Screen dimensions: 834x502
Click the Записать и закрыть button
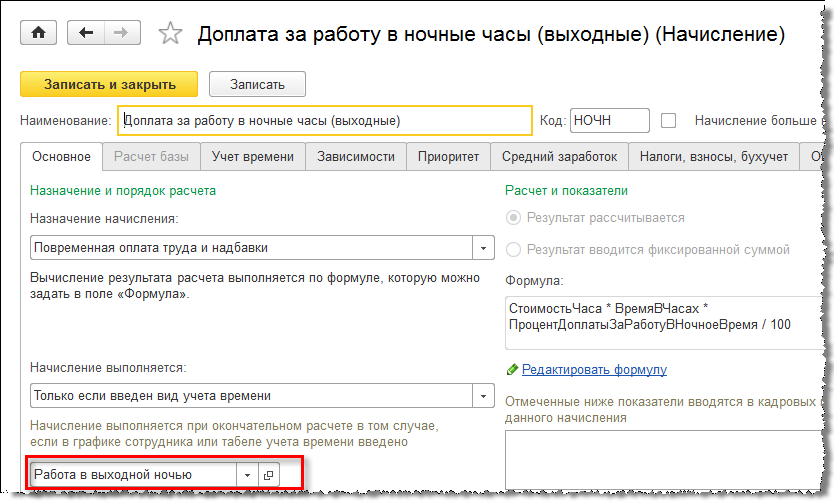click(109, 84)
